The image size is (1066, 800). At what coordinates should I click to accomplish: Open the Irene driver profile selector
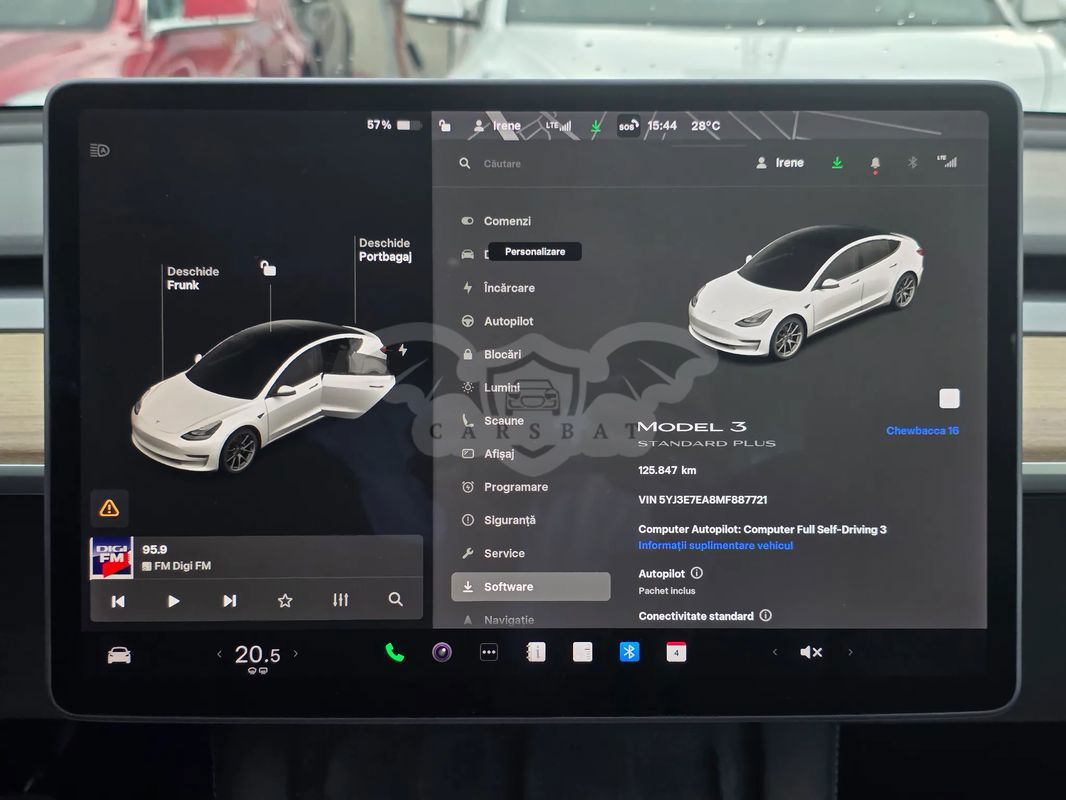point(780,163)
